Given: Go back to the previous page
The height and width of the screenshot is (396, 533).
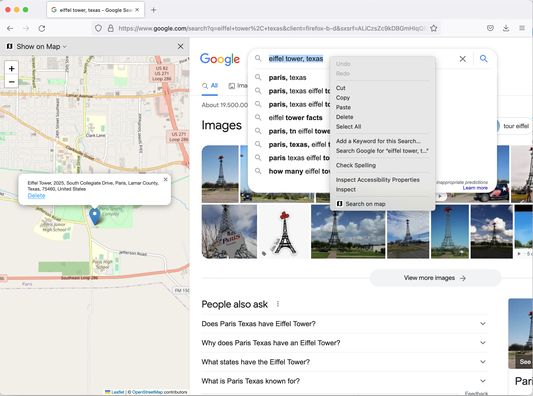Looking at the screenshot, I should [x=10, y=29].
